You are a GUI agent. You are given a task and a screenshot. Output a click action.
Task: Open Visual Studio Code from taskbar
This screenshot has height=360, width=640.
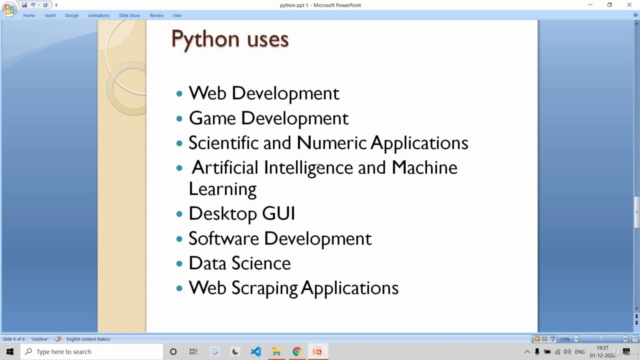click(256, 351)
